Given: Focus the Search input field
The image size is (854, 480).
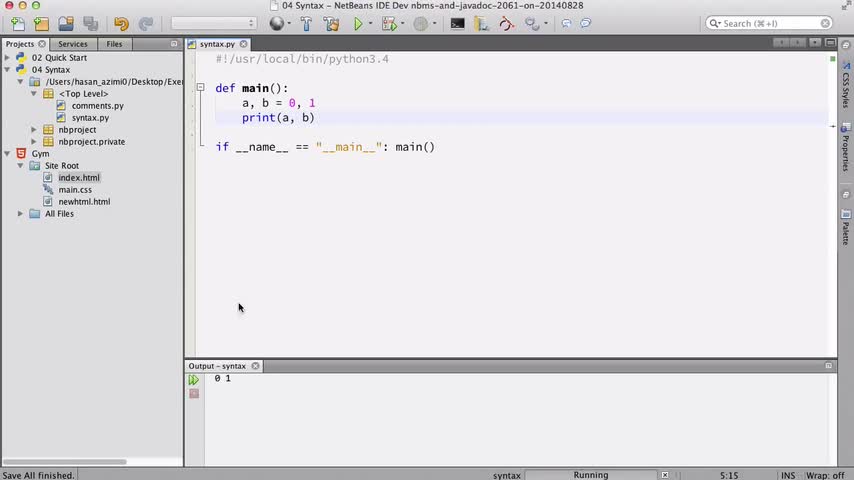Looking at the screenshot, I should (768, 23).
